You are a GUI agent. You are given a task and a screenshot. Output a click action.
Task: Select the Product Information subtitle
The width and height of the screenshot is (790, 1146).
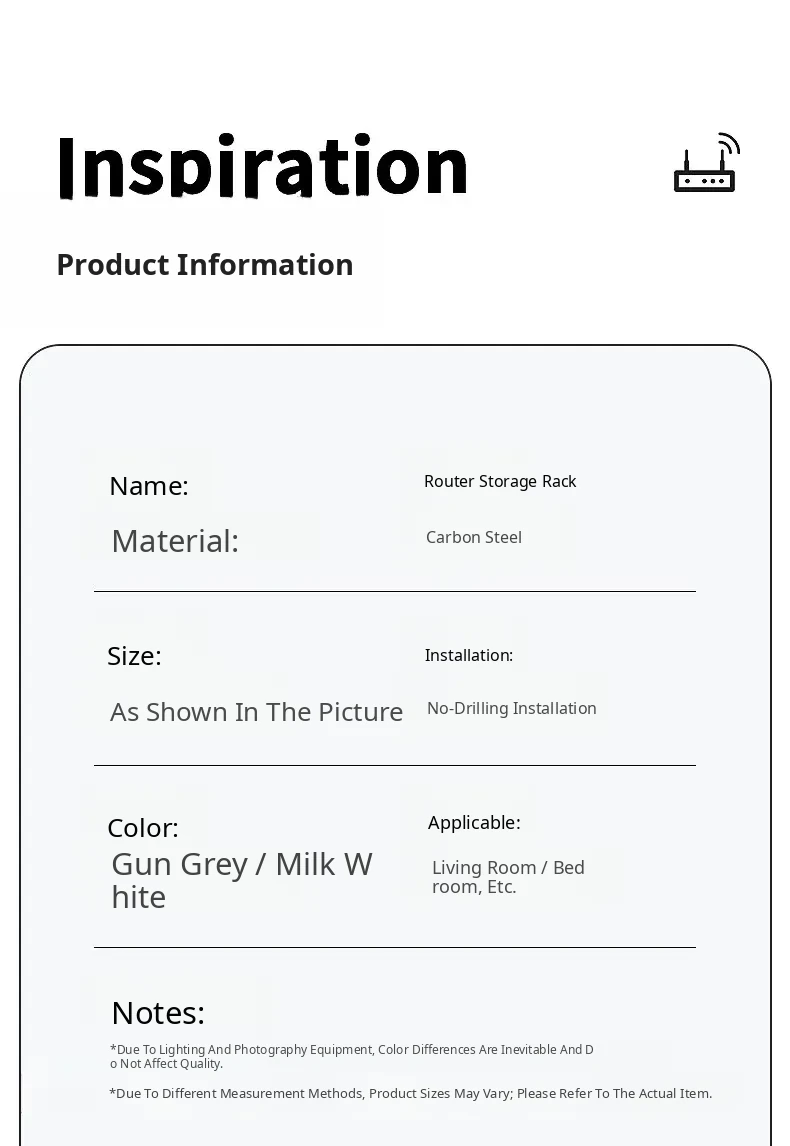[205, 265]
